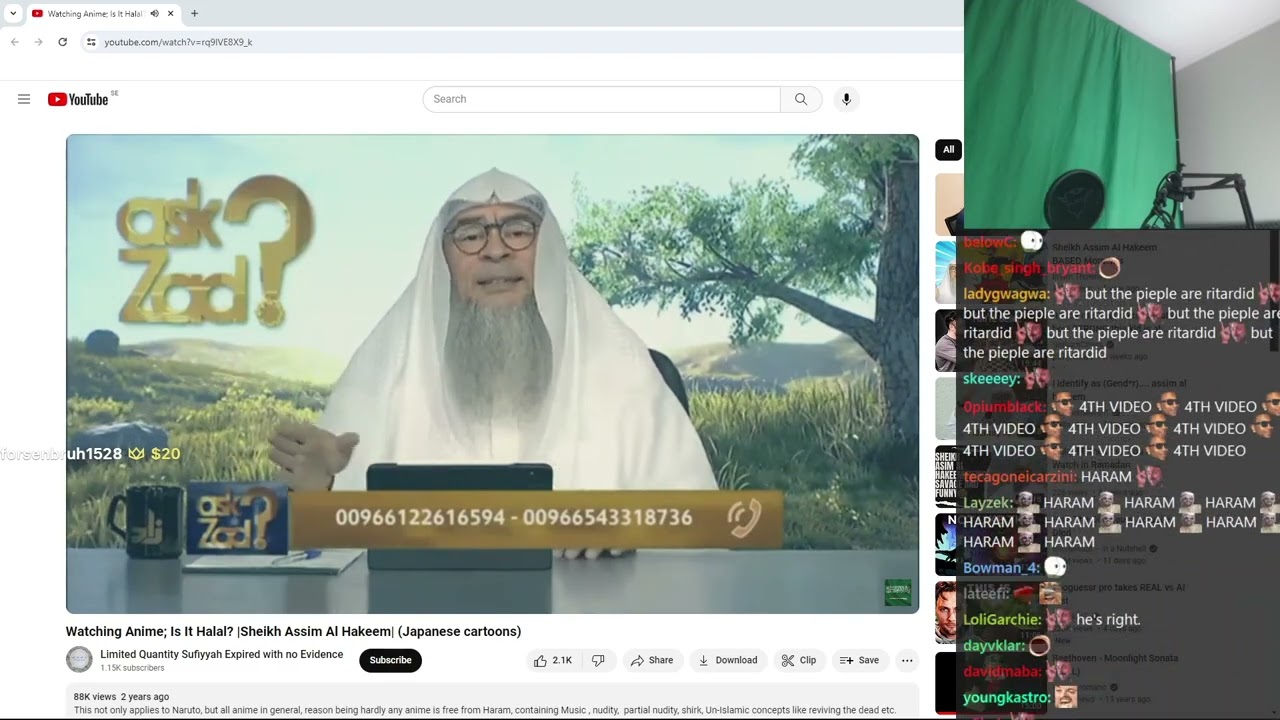This screenshot has width=1280, height=720.
Task: Share this video
Action: click(652, 660)
